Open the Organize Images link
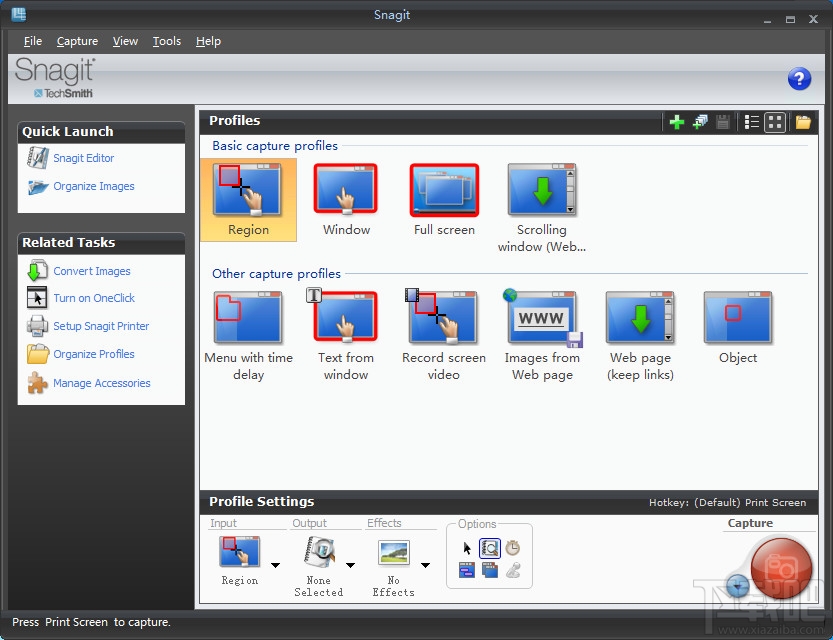833x640 pixels. click(x=94, y=186)
